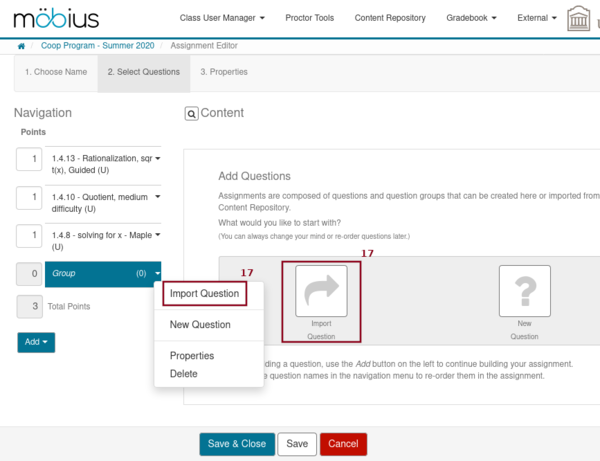The height and width of the screenshot is (461, 600).
Task: Choose New Question from context menu
Action: pos(200,324)
